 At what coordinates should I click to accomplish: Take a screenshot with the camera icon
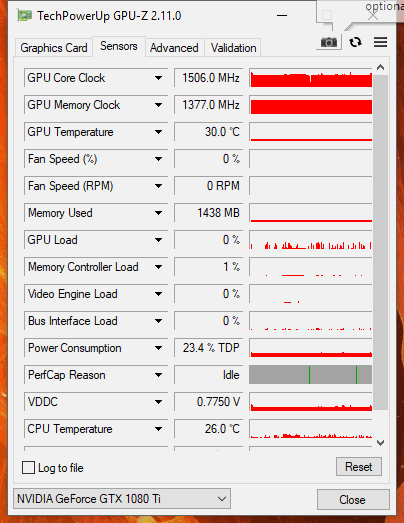329,42
